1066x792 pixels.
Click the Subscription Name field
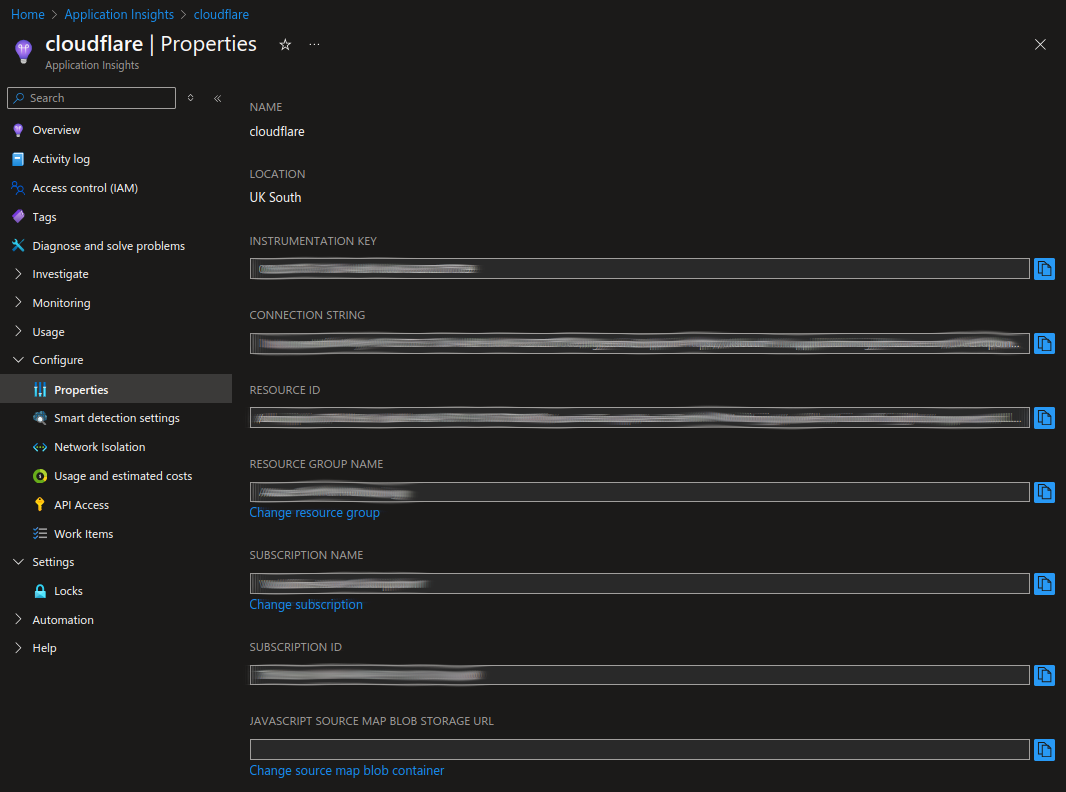(x=639, y=583)
